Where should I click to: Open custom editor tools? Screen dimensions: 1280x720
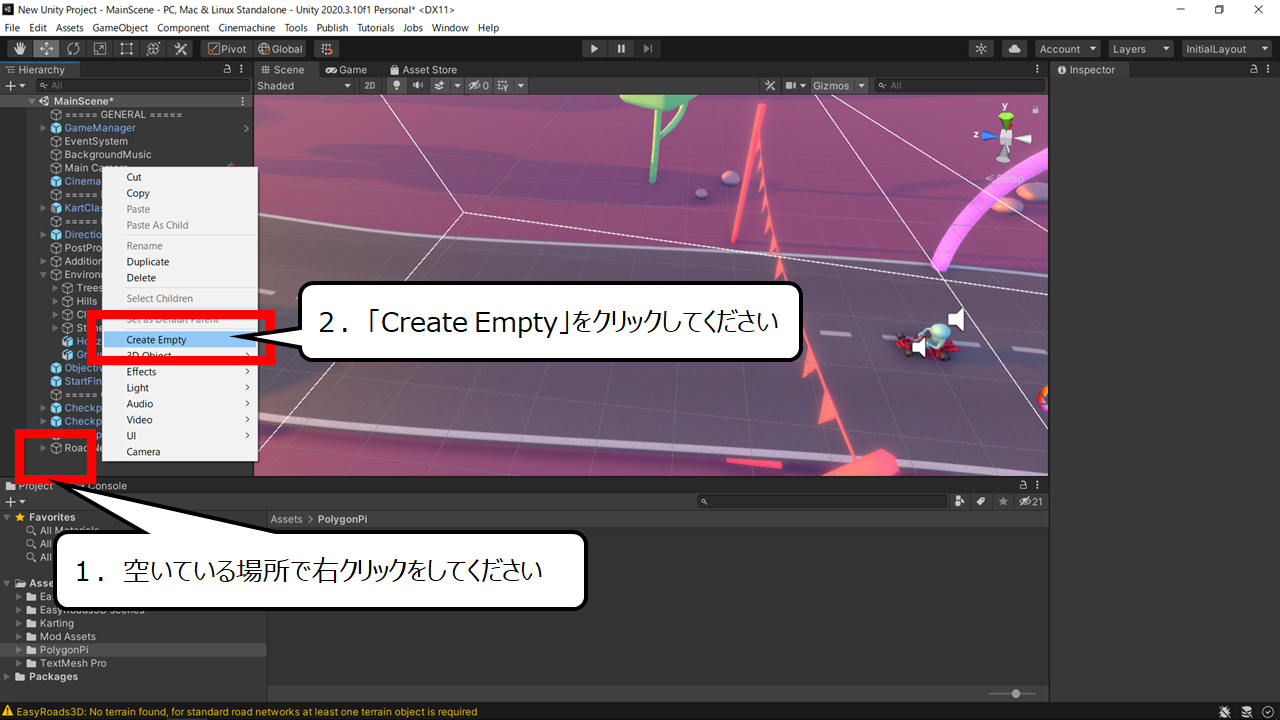point(181,48)
